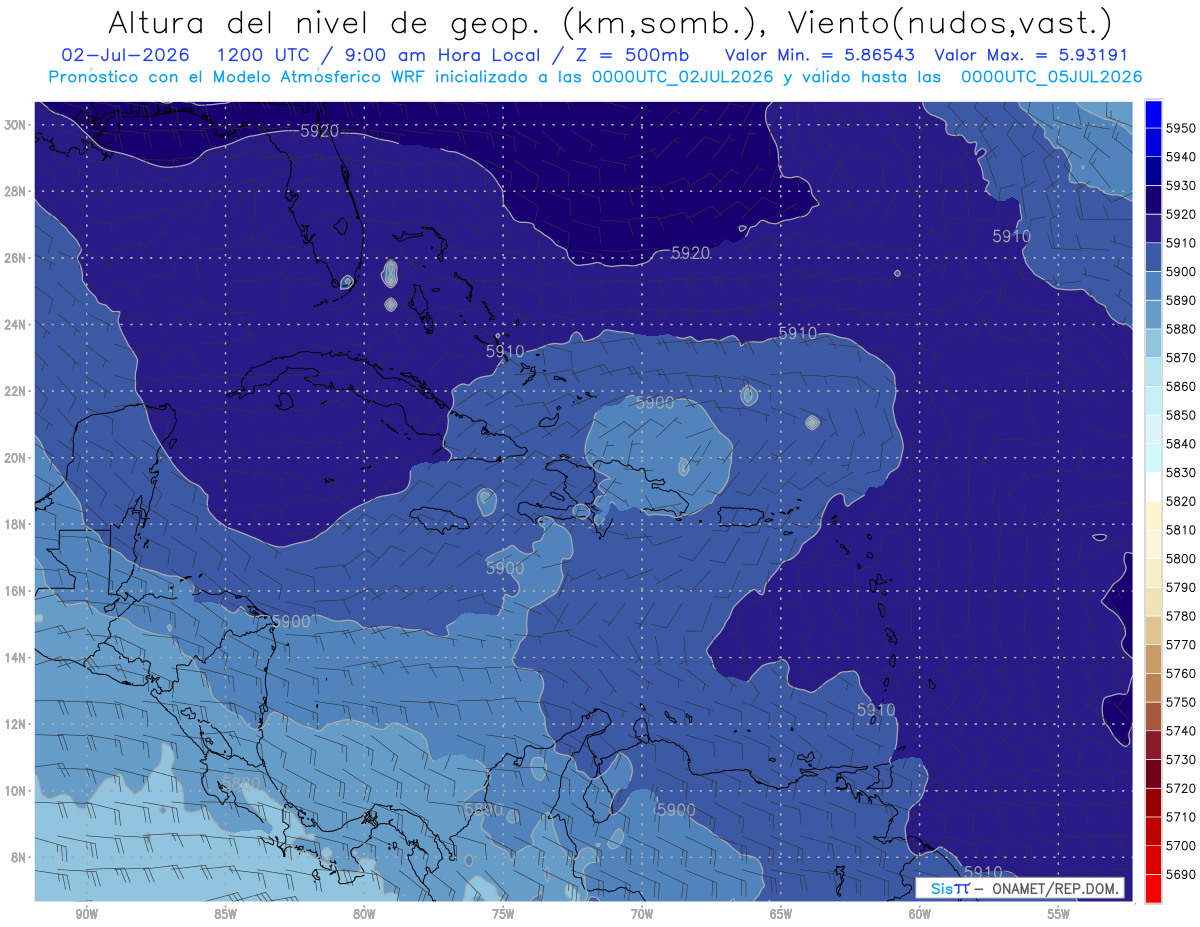Click the colorbar value '5810'
This screenshot has width=1200, height=927.
1181,530
